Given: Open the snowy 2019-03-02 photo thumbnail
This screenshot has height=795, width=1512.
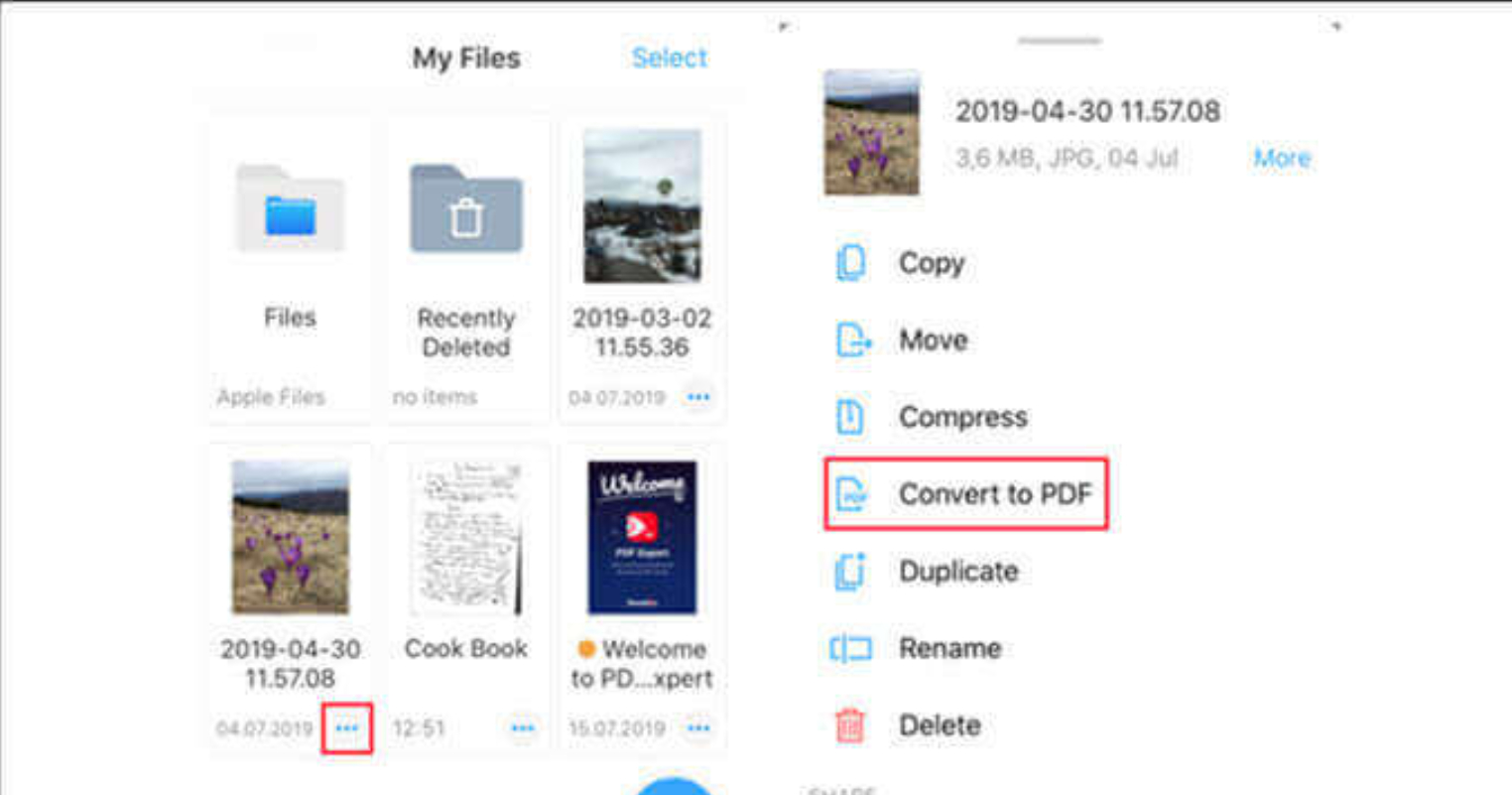Looking at the screenshot, I should tap(642, 205).
